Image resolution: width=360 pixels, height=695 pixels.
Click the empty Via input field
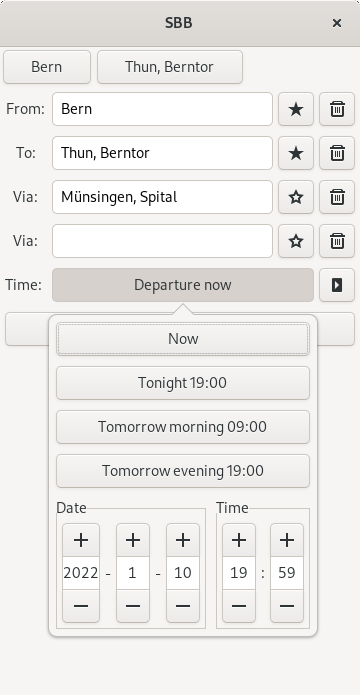pos(162,241)
